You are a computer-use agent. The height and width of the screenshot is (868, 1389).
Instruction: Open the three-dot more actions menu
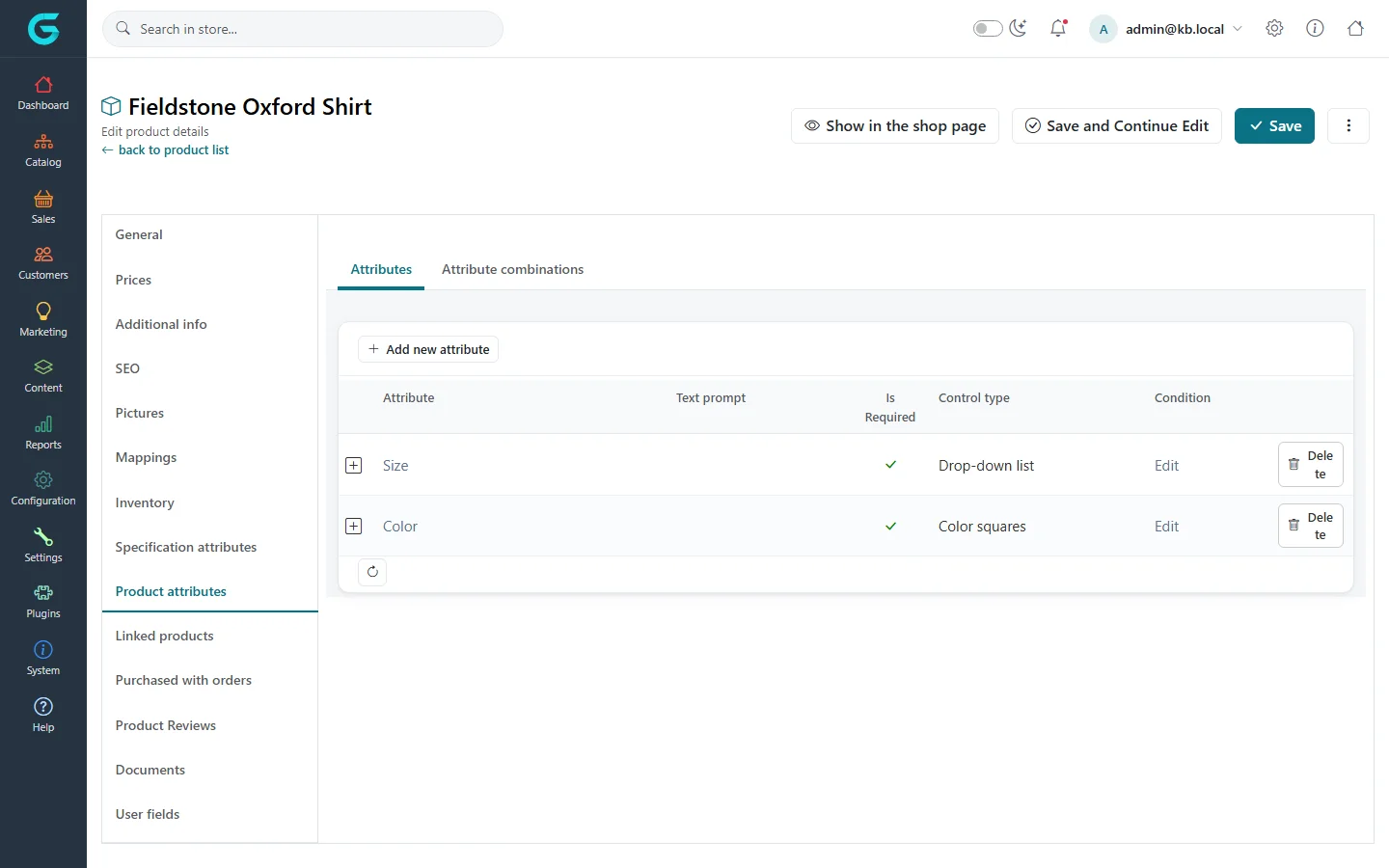point(1348,125)
